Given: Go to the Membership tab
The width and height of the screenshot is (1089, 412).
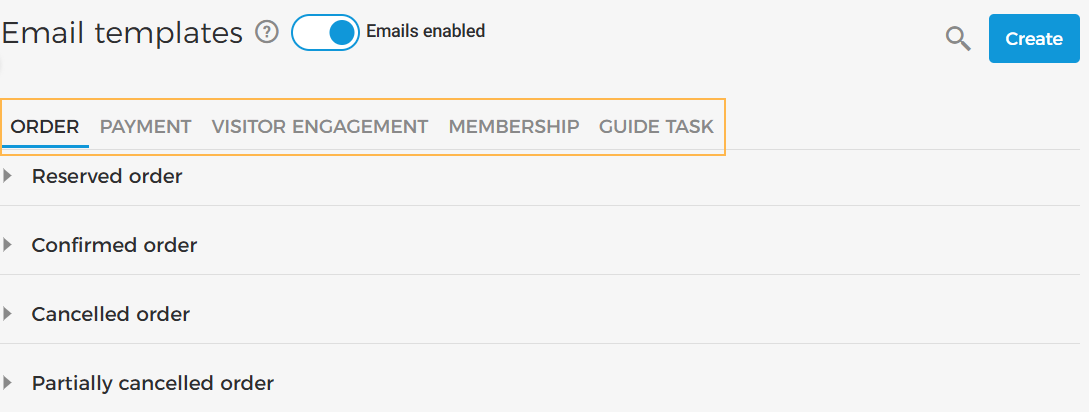Looking at the screenshot, I should 514,127.
